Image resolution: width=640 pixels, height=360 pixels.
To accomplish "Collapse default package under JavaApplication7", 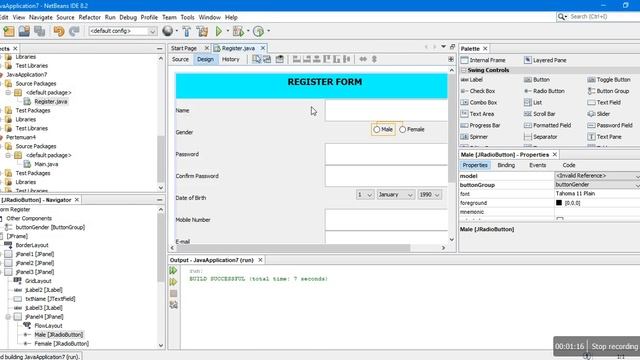I will (x=8, y=93).
